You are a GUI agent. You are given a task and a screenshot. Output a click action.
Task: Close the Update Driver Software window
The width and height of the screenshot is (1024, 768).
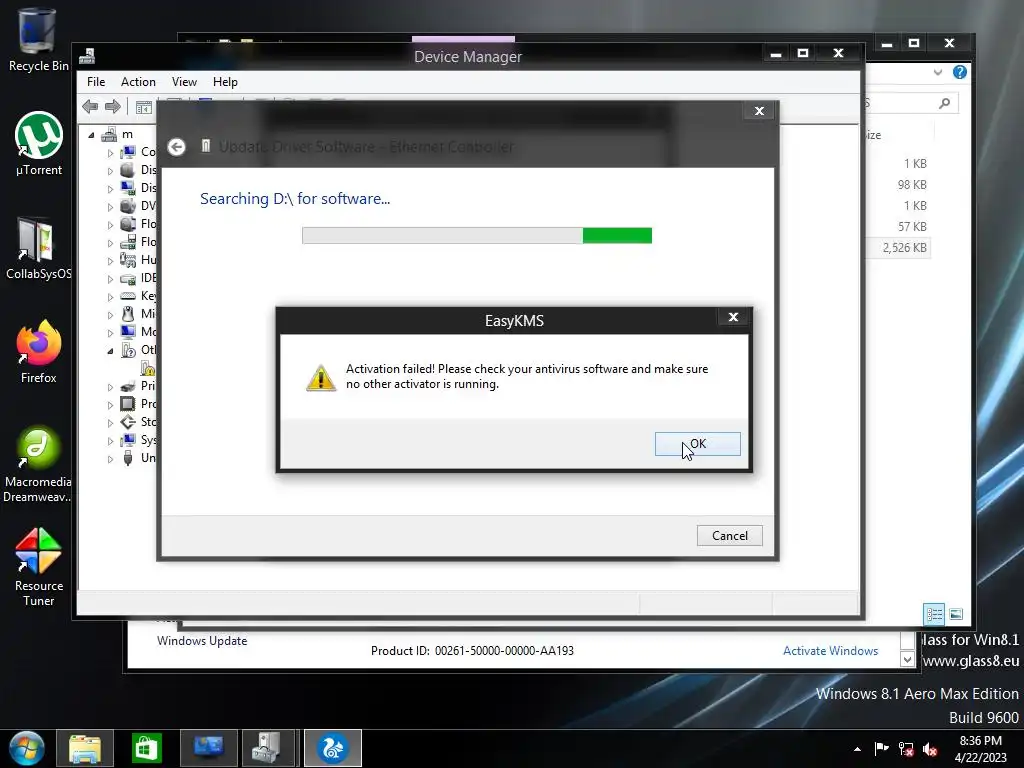pyautogui.click(x=759, y=111)
